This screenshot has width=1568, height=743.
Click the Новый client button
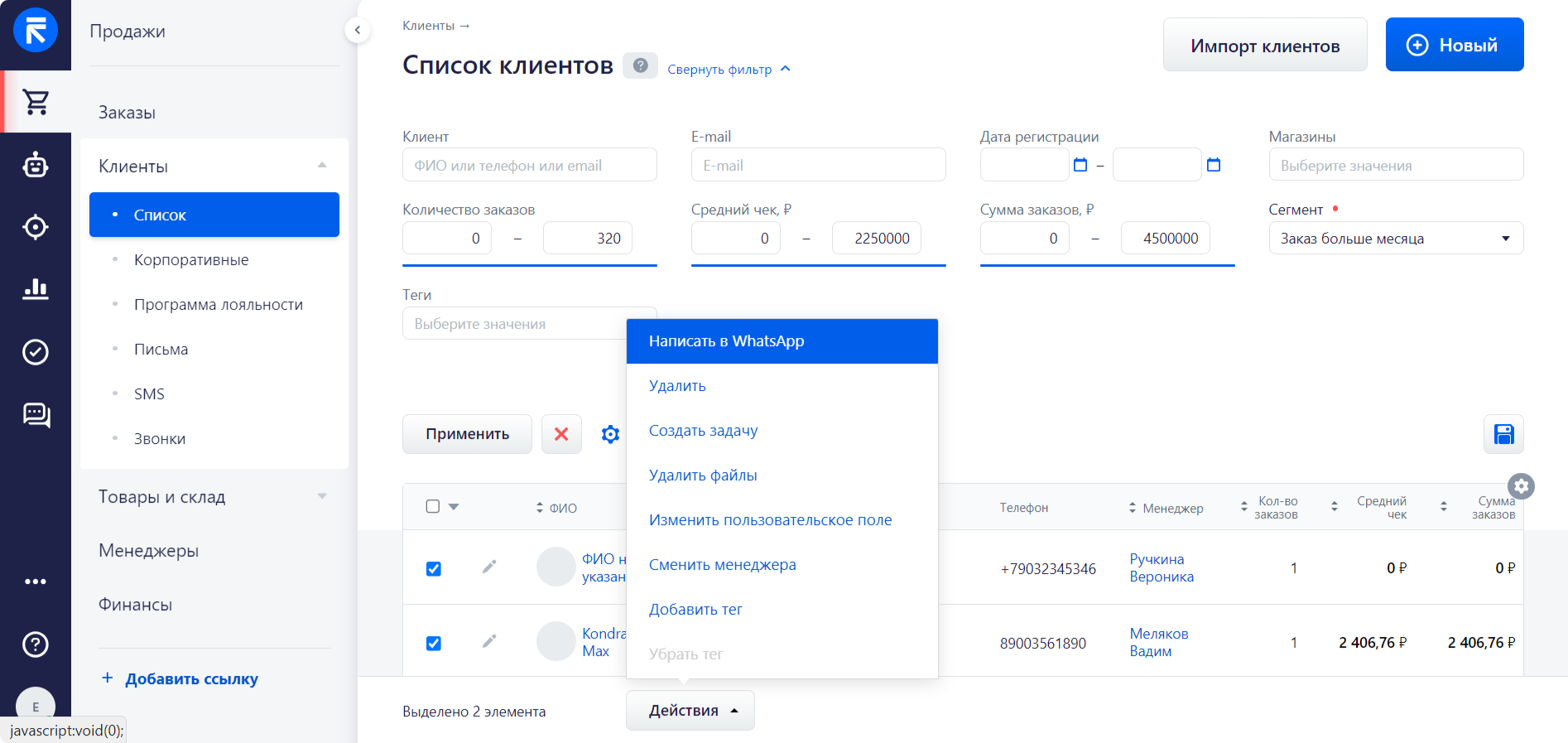tap(1455, 45)
